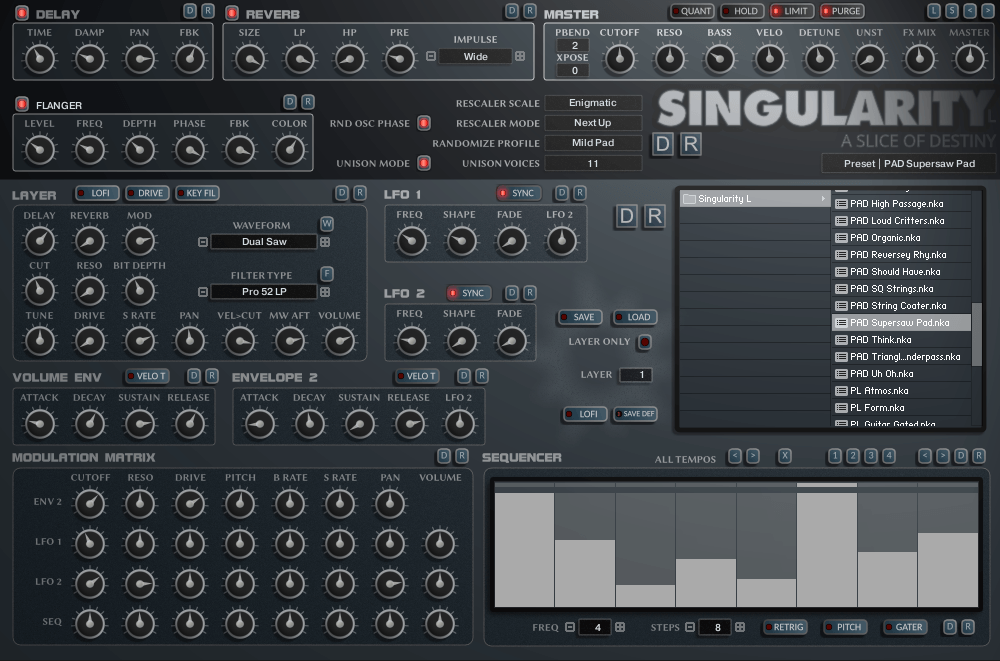Click the sequencer STEPS value field
The image size is (1000, 661).
point(715,627)
